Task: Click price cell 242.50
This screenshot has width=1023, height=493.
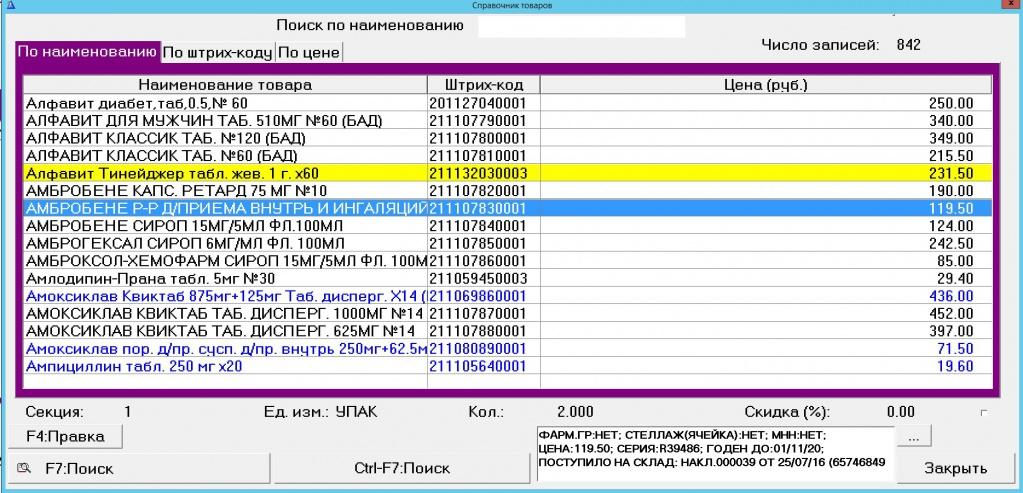Action: pyautogui.click(x=766, y=244)
